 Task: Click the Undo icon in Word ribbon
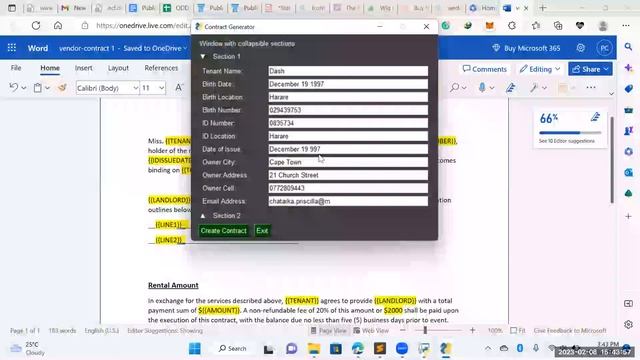click(x=13, y=87)
